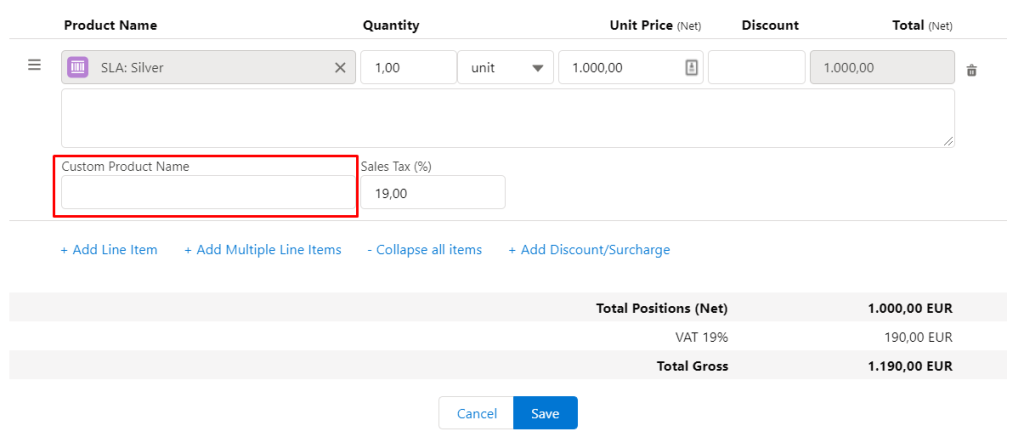Click the line item drag handle icon
1024x437 pixels.
click(x=34, y=66)
